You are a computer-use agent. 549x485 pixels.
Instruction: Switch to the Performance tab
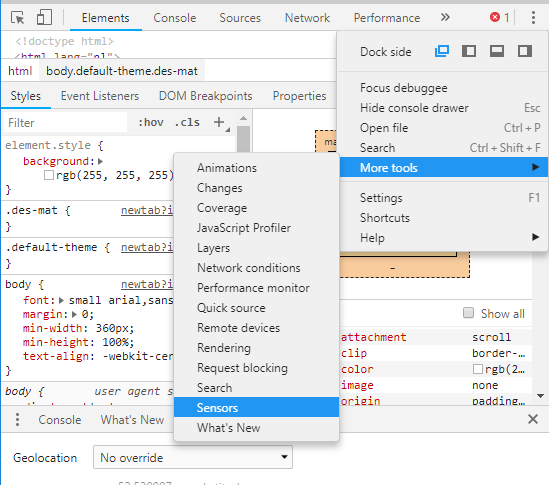tap(387, 18)
